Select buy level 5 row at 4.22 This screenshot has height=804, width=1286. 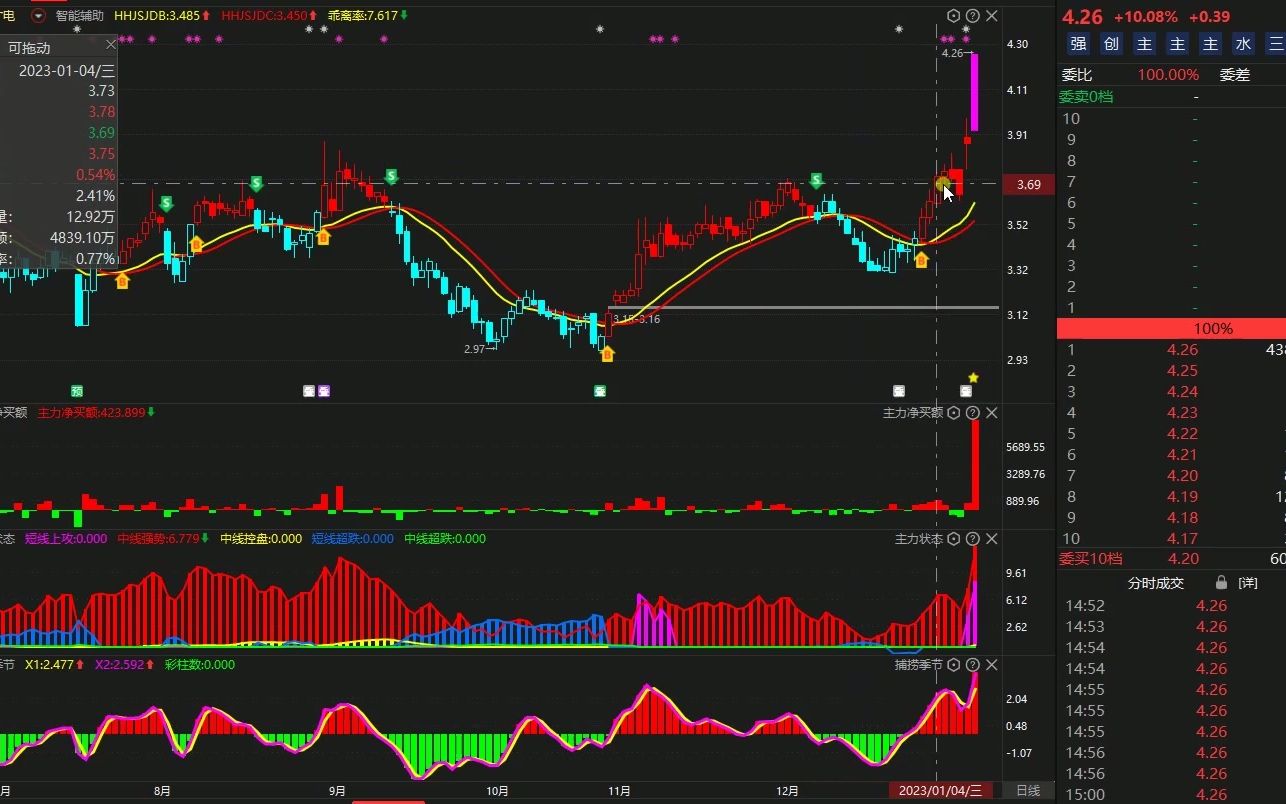pyautogui.click(x=1171, y=434)
